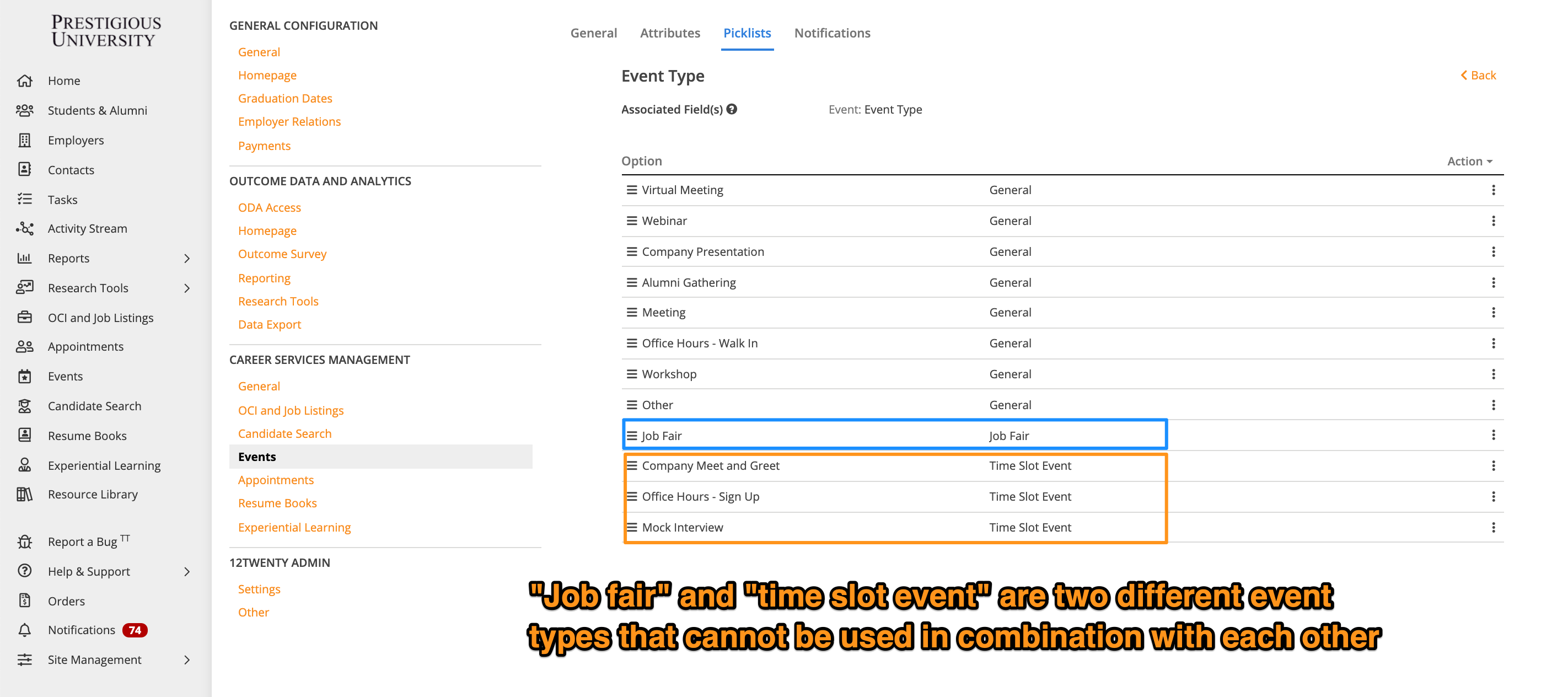The image size is (1568, 697).
Task: Expand the Reports submenu chevron
Action: [187, 258]
